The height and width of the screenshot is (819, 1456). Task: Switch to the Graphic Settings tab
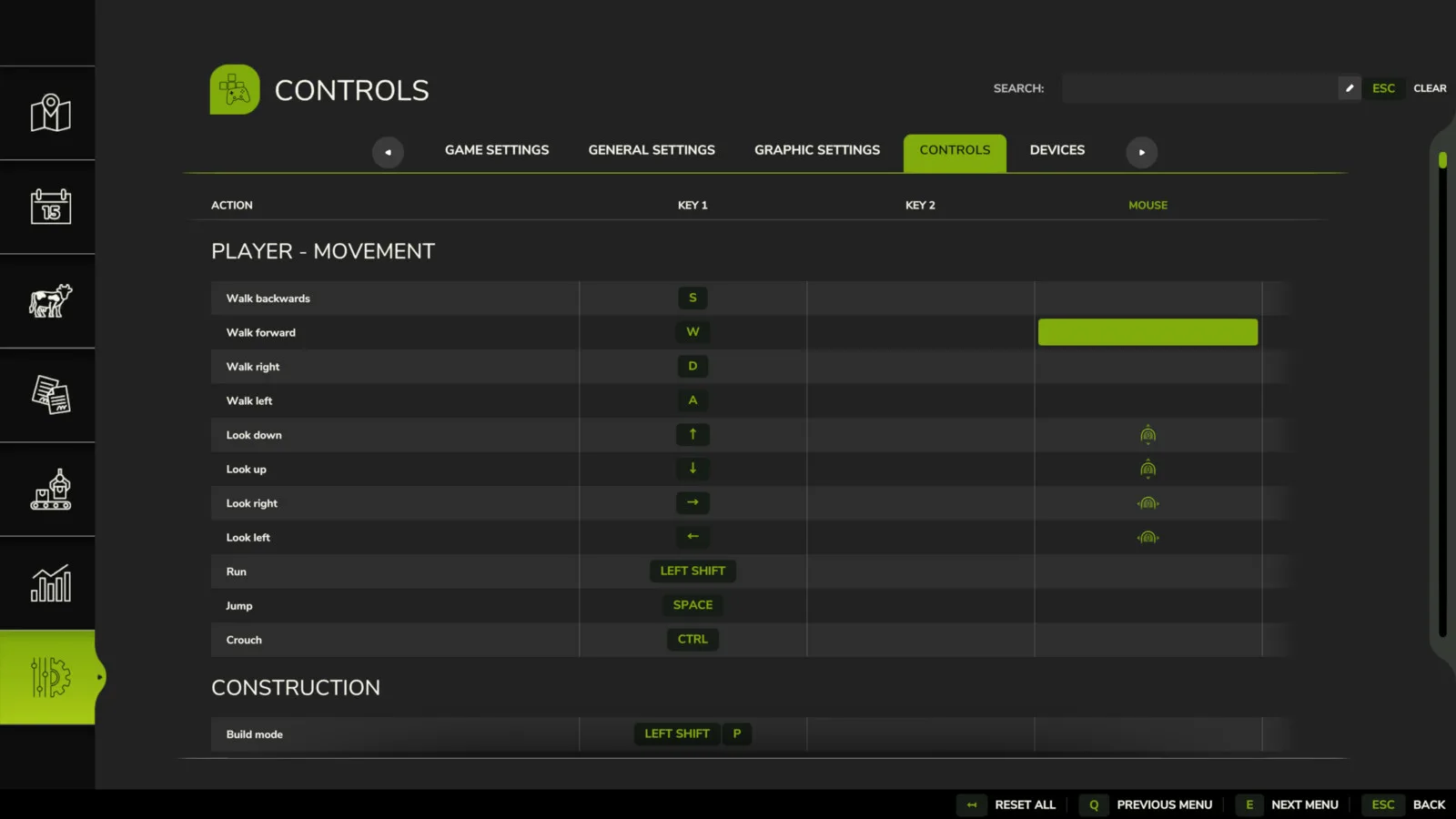click(817, 150)
